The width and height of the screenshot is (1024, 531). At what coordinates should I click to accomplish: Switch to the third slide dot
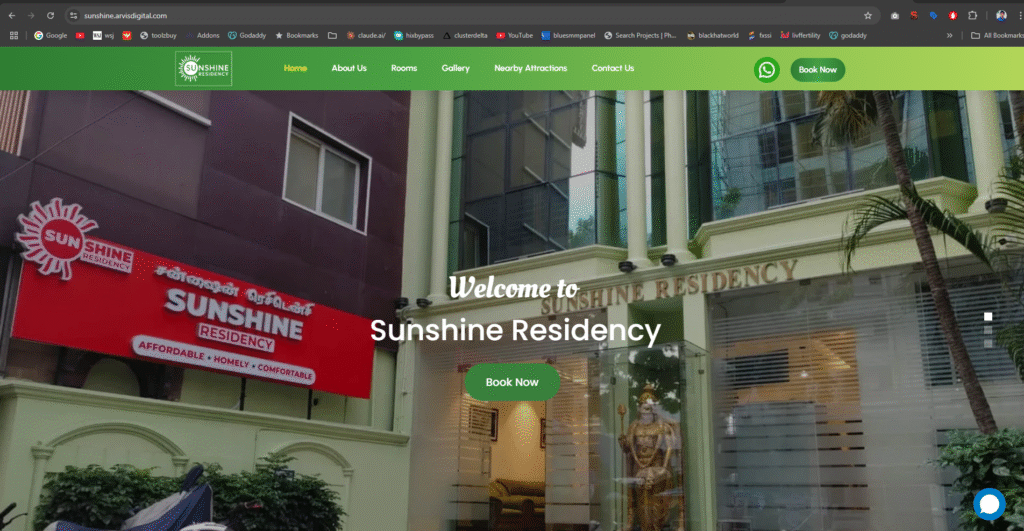pyautogui.click(x=988, y=343)
